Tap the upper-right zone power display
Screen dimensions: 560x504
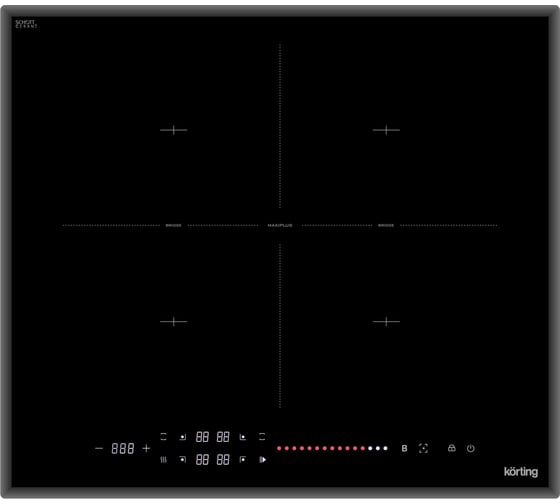point(223,437)
